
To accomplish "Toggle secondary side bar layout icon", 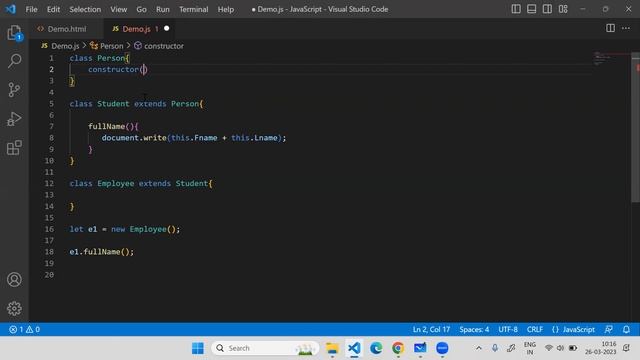I will pyautogui.click(x=547, y=9).
